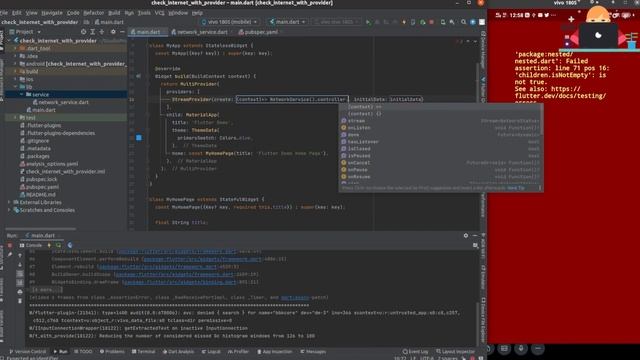Hide the Run tool window with the minus
Viewport: 640px width, 360px height.
(x=475, y=236)
